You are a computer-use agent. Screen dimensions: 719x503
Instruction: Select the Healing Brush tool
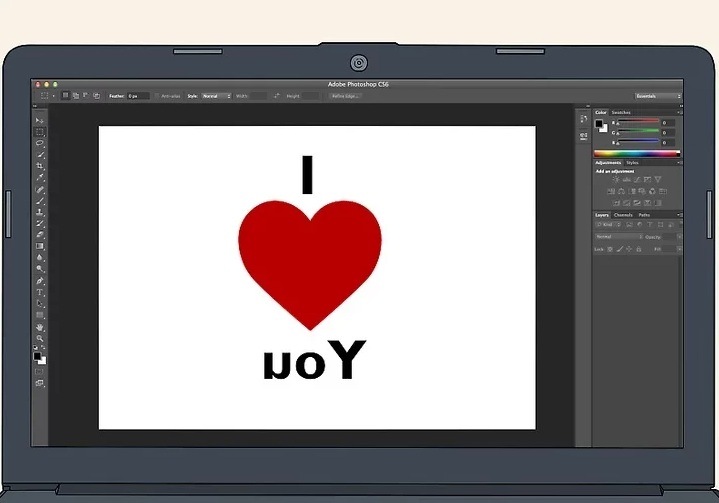pyautogui.click(x=39, y=189)
